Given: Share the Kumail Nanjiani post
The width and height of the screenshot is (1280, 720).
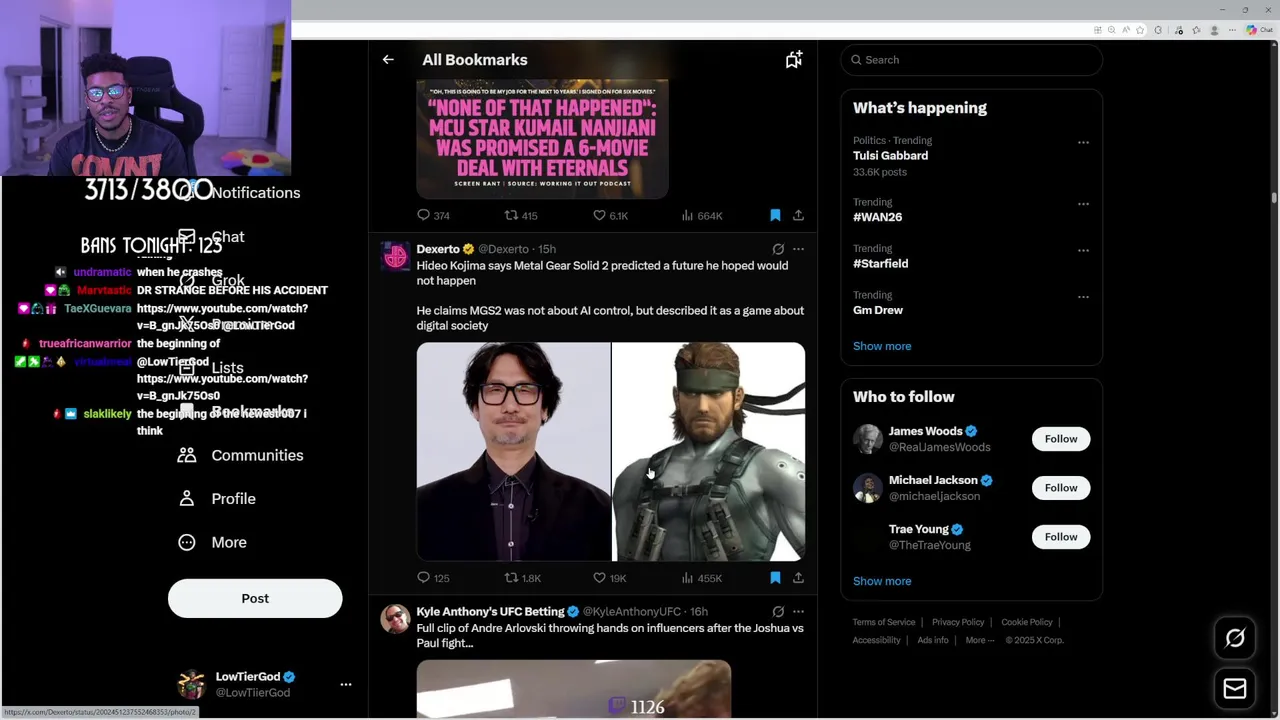Looking at the screenshot, I should (798, 215).
